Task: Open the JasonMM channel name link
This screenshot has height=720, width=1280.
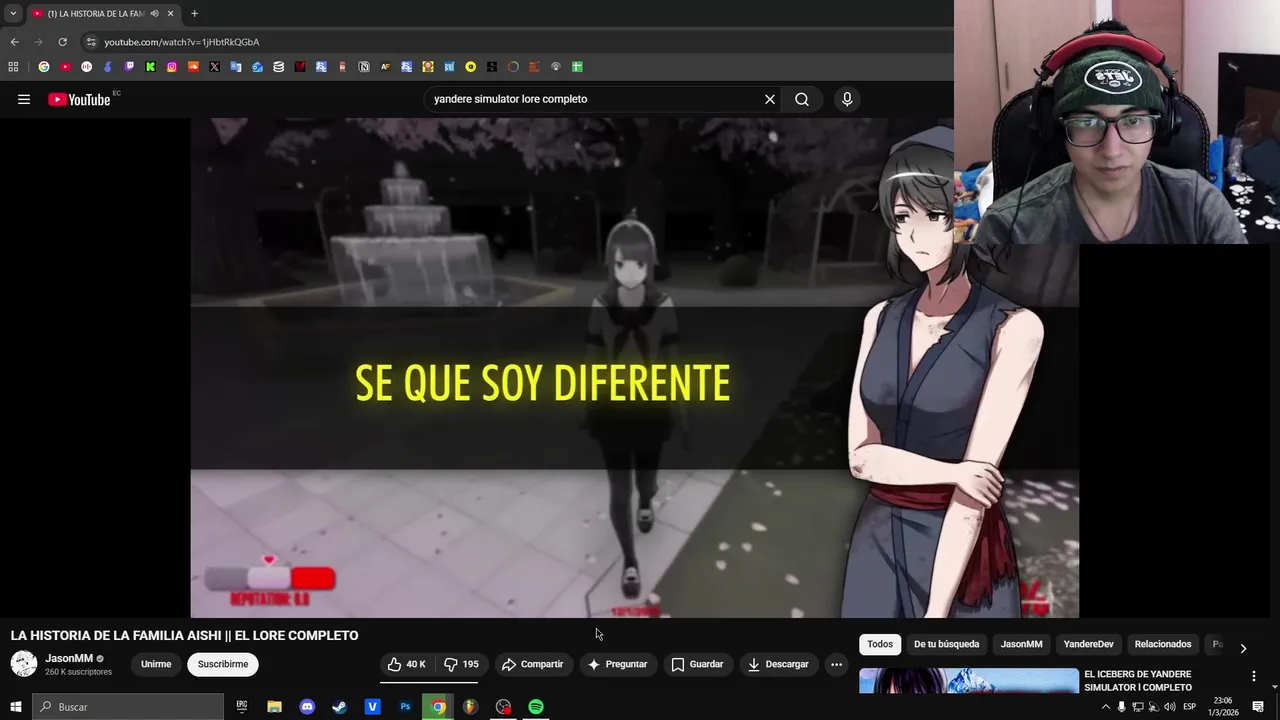Action: pyautogui.click(x=69, y=658)
